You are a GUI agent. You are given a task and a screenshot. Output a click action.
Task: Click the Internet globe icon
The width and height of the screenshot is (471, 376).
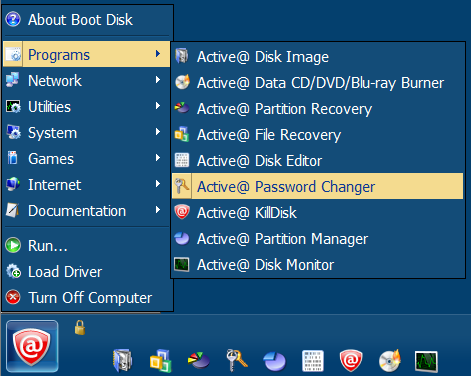click(13, 184)
